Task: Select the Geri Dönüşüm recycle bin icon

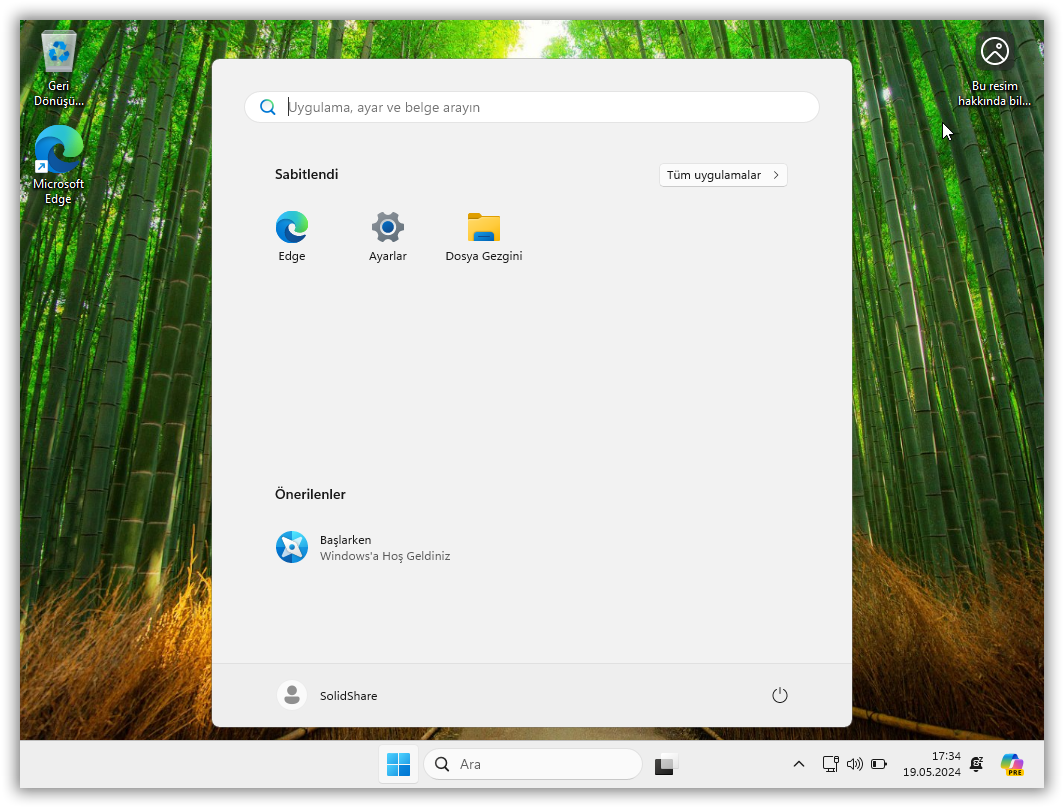Action: tap(59, 69)
